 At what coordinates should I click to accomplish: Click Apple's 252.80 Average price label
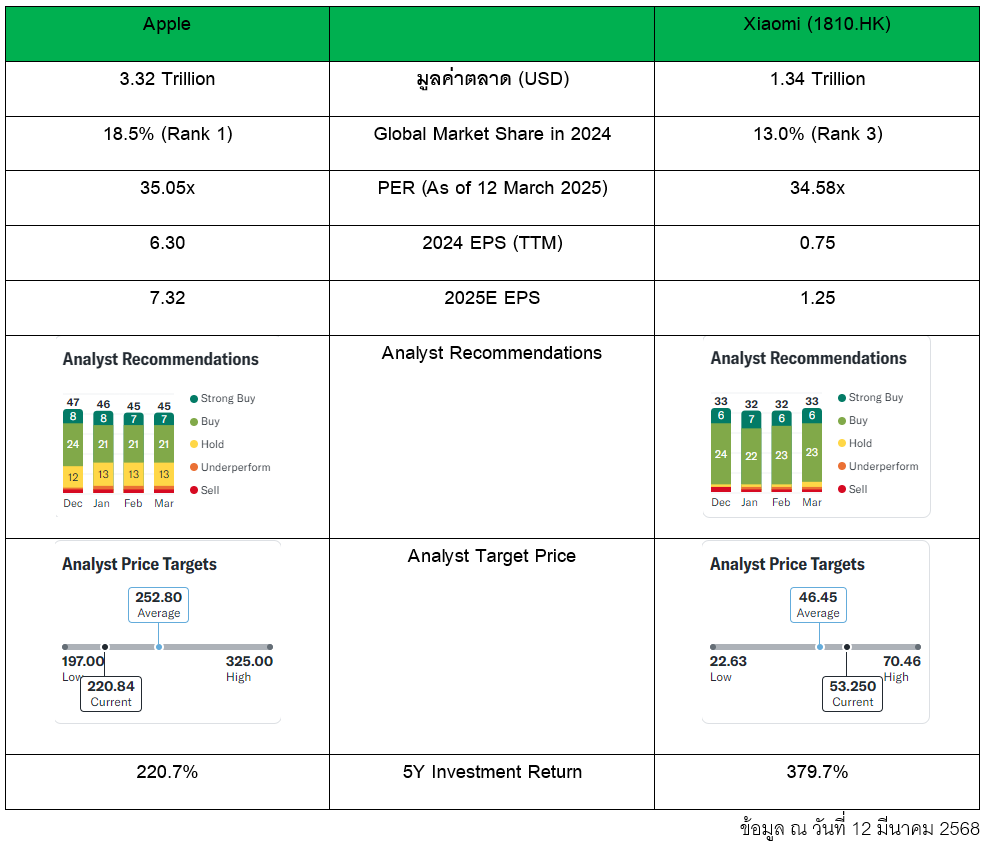[158, 605]
